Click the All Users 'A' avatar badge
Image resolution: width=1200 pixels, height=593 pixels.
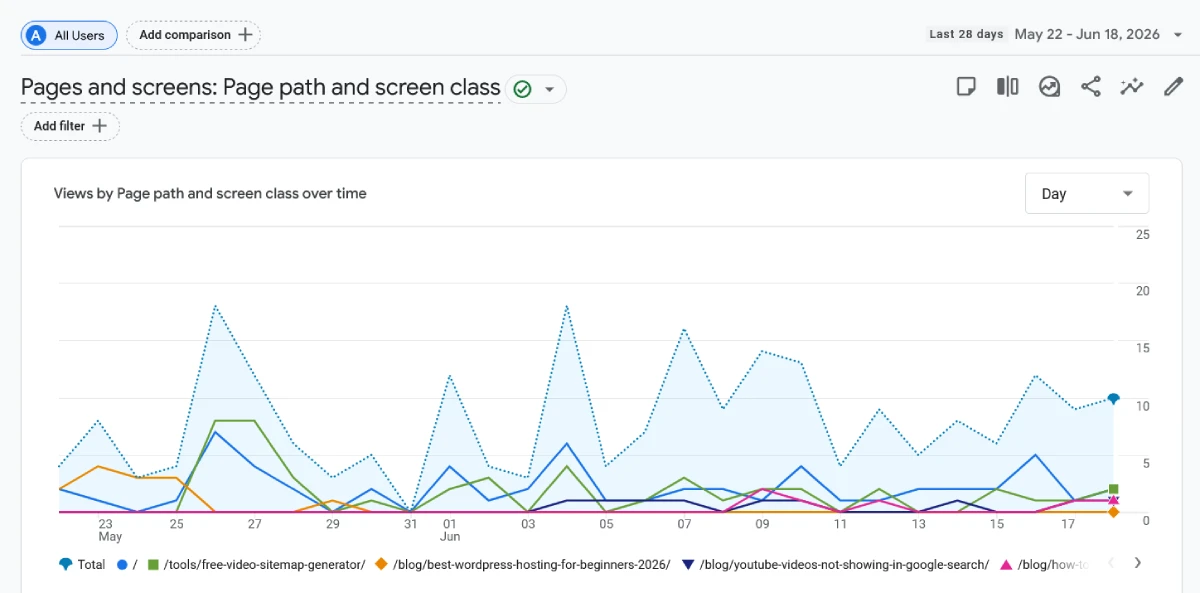point(37,35)
